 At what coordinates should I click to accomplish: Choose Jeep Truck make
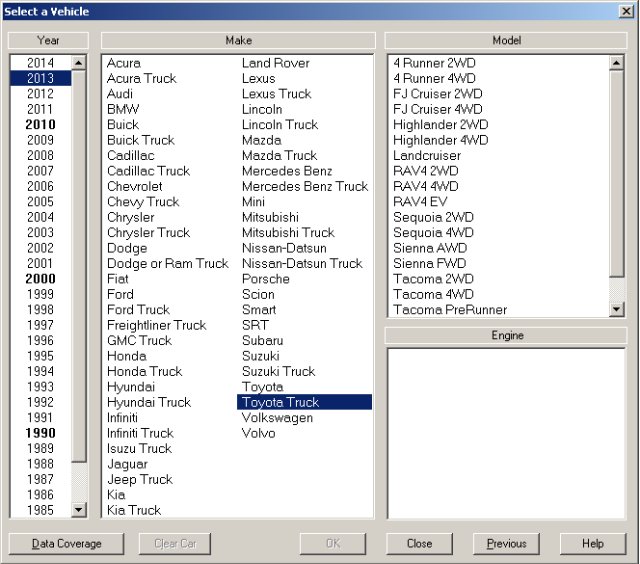(x=140, y=480)
